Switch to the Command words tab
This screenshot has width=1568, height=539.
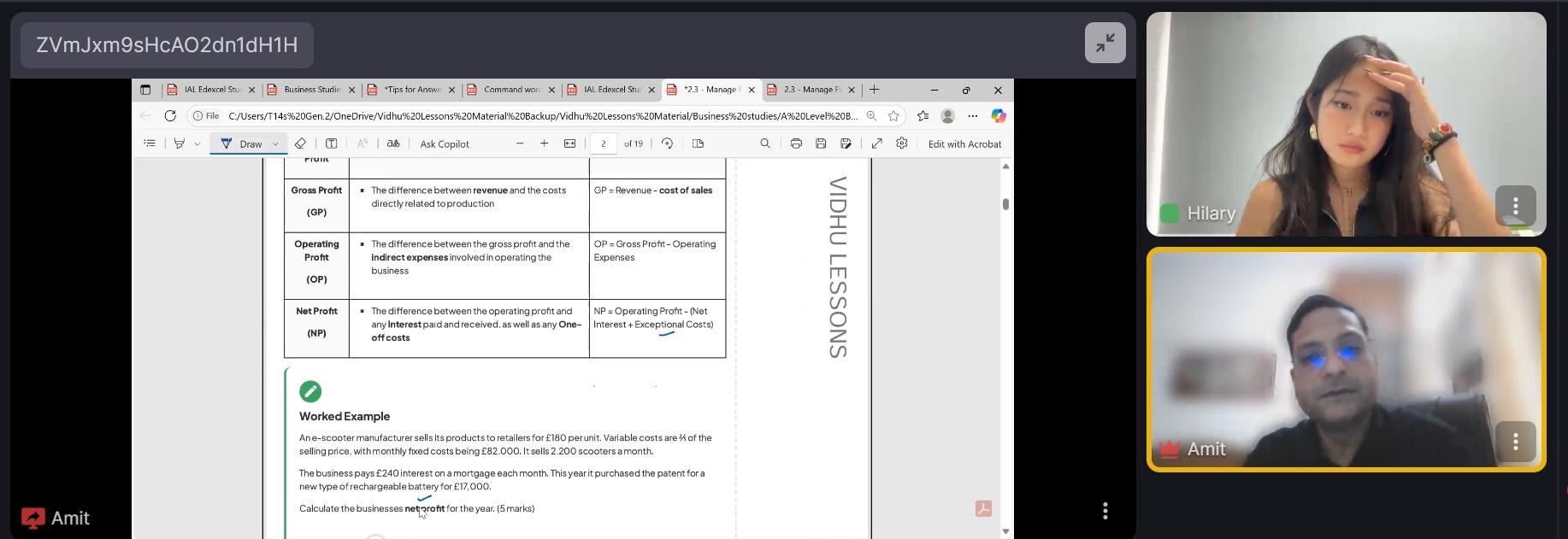click(x=511, y=90)
